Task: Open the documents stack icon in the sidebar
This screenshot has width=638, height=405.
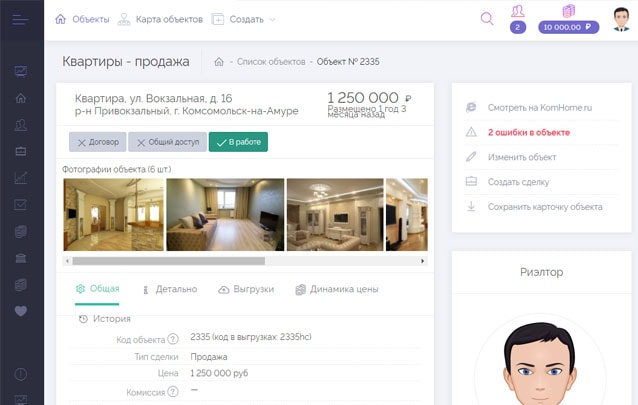Action: click(21, 232)
